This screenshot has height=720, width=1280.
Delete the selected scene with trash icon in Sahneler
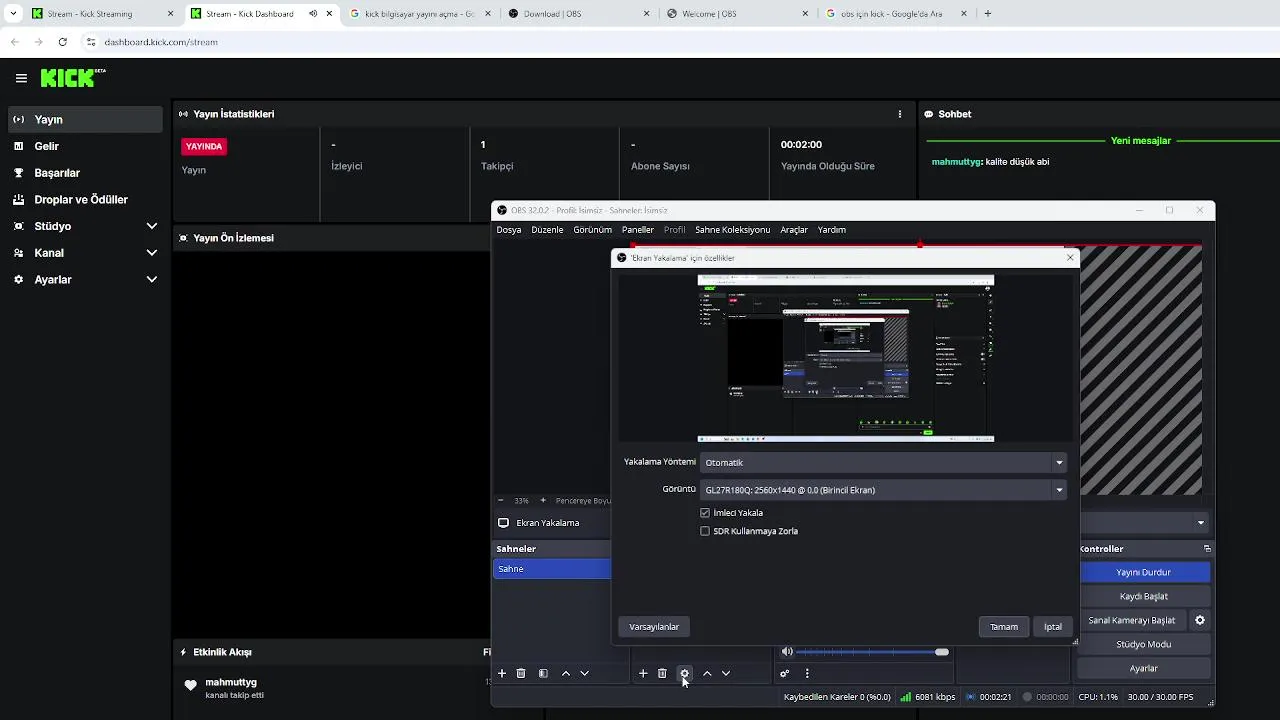(x=521, y=674)
